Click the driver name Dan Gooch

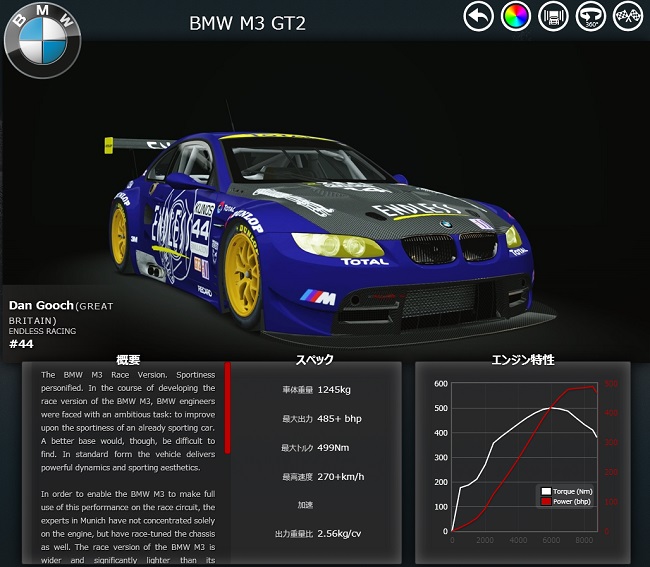point(41,305)
